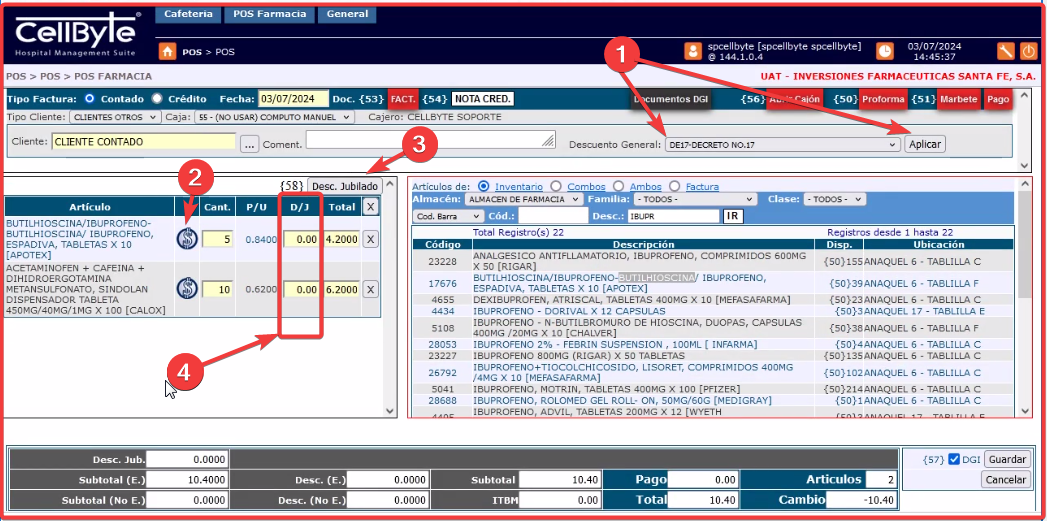Image resolution: width=1047 pixels, height=521 pixels.
Task: Click Cancelar button
Action: point(1006,479)
